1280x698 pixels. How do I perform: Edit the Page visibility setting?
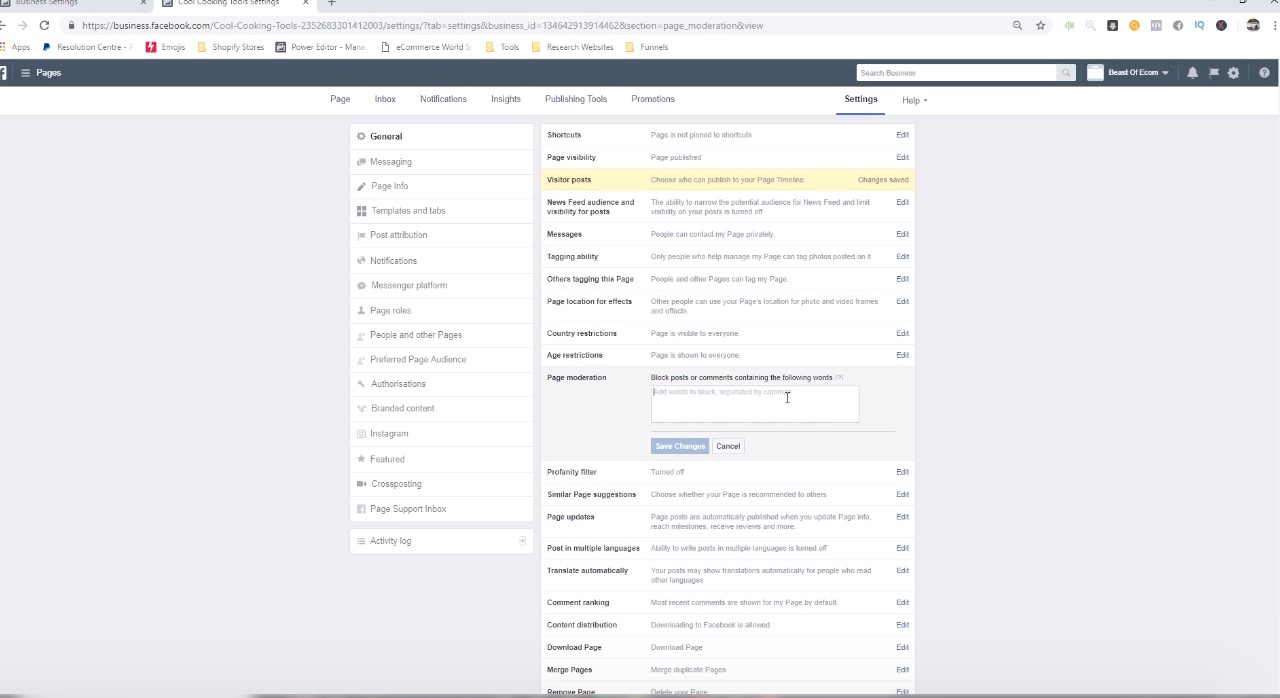point(902,157)
